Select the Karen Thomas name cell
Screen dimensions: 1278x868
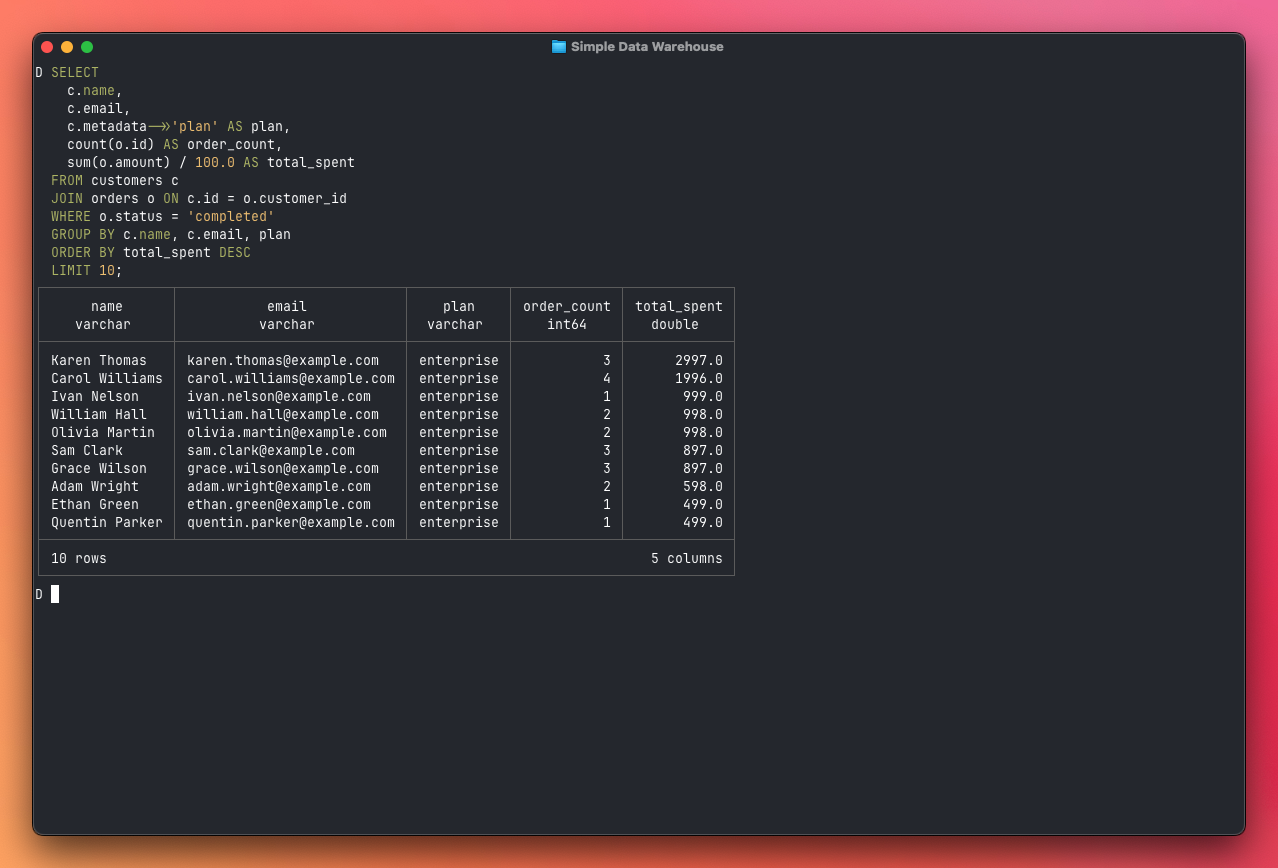[99, 361]
